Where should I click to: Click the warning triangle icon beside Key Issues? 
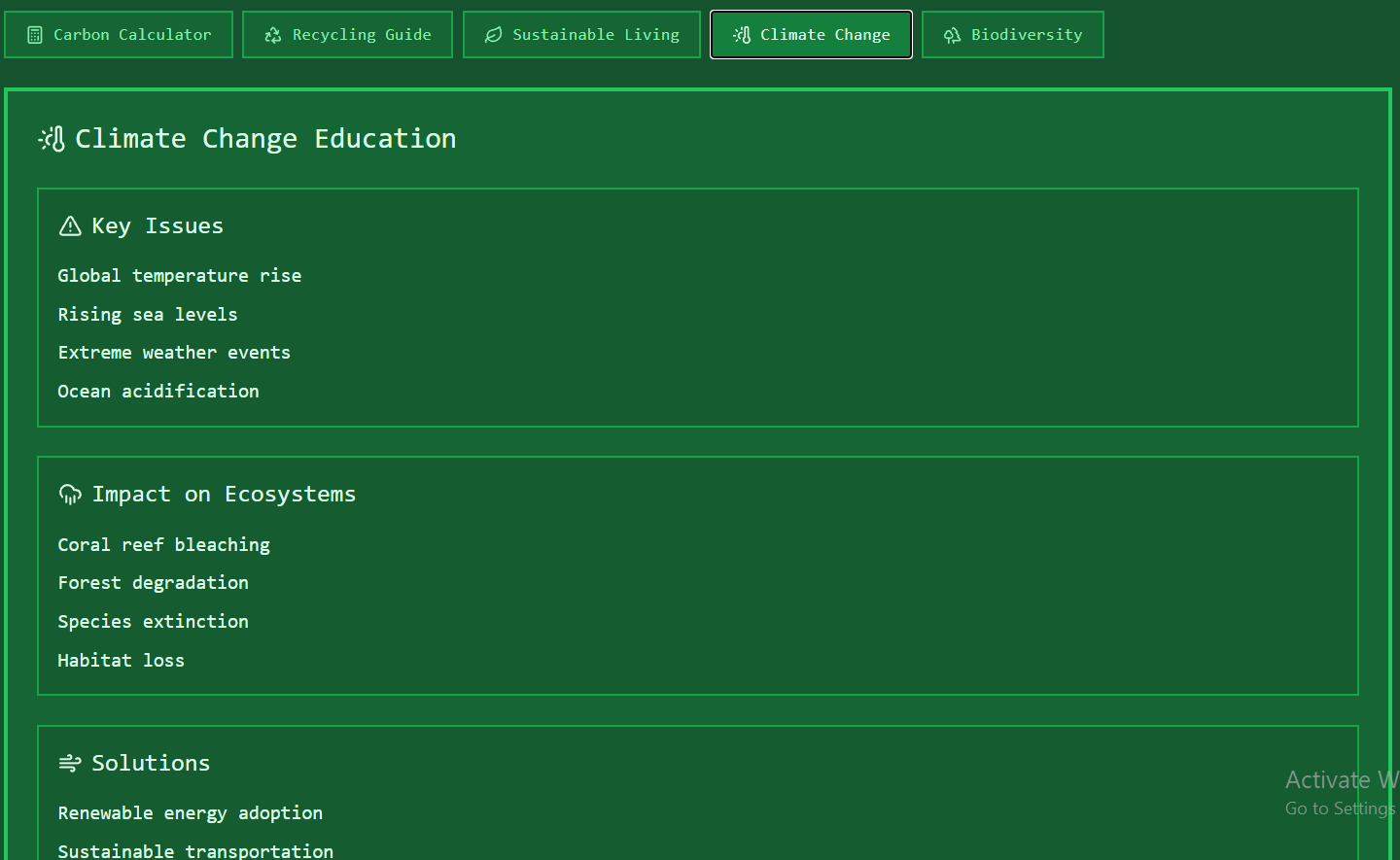[x=70, y=226]
